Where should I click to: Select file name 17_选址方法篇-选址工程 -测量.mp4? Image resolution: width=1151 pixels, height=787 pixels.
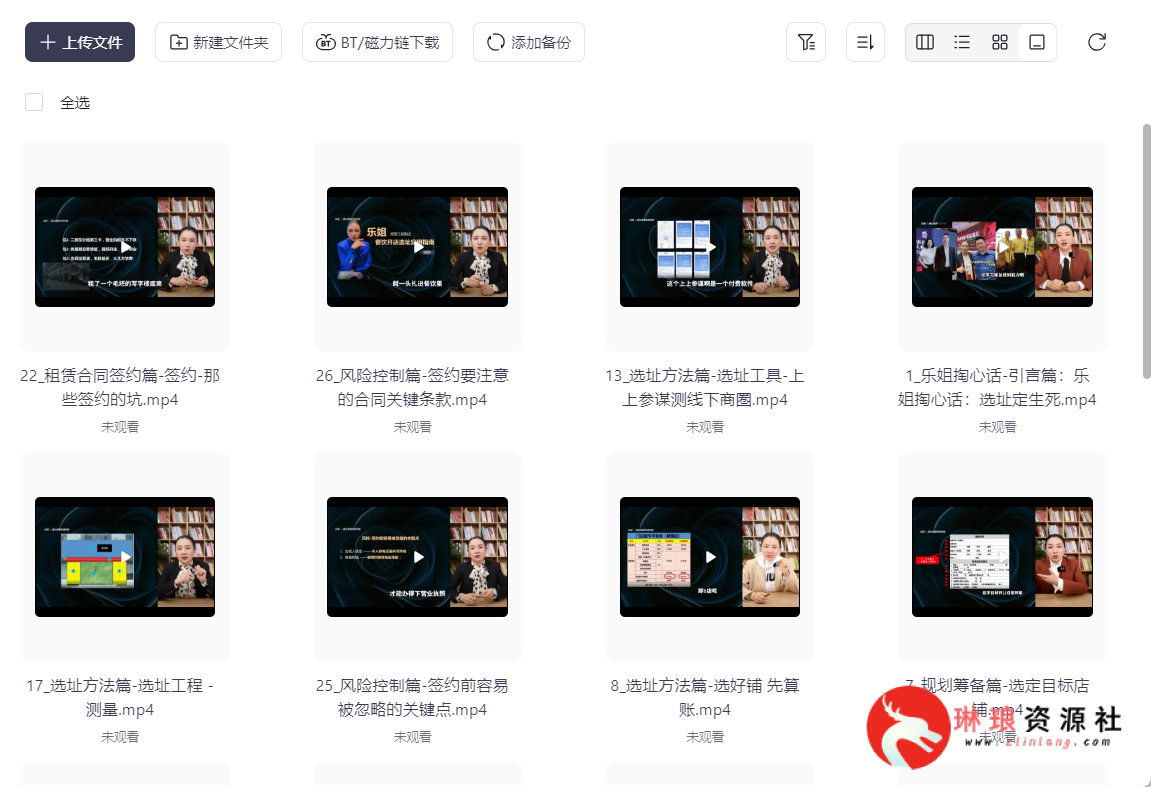(120, 697)
